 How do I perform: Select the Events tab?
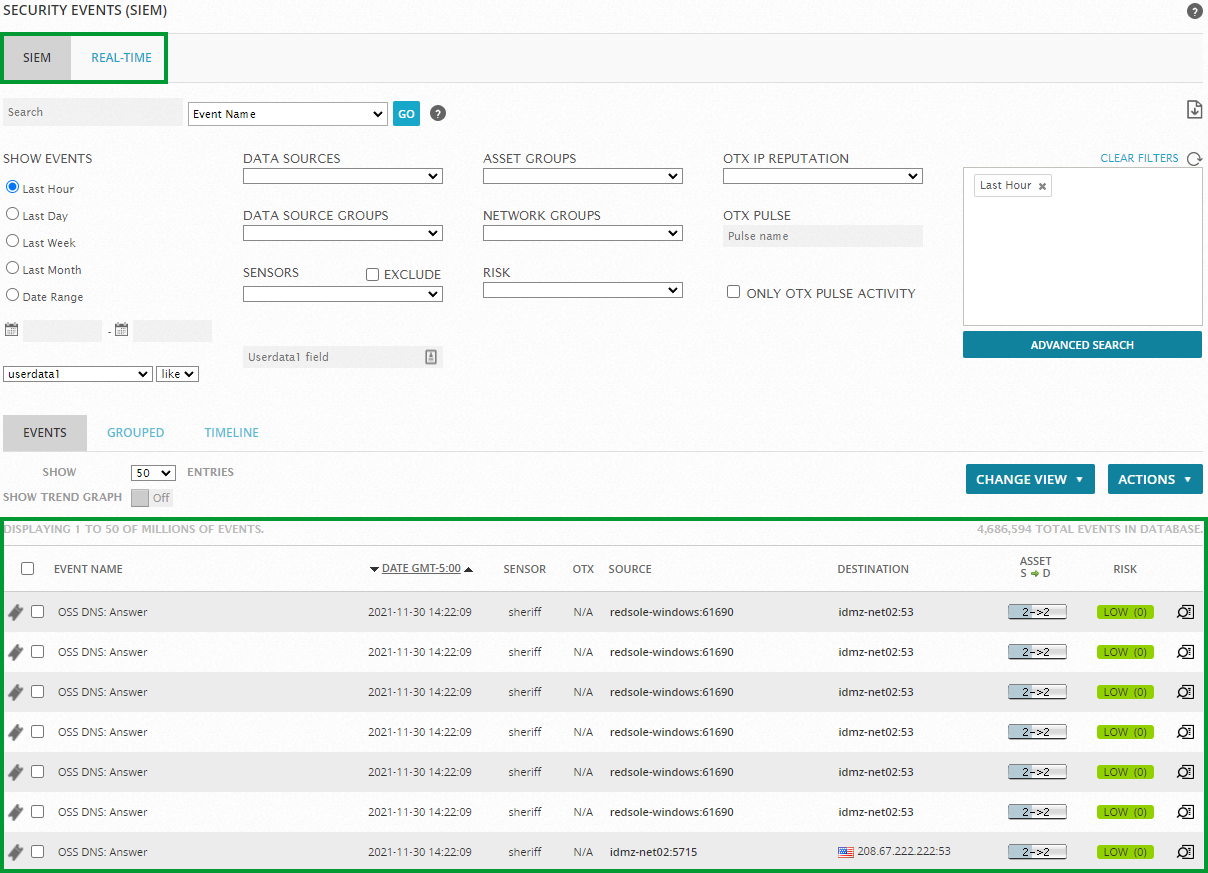(x=45, y=433)
